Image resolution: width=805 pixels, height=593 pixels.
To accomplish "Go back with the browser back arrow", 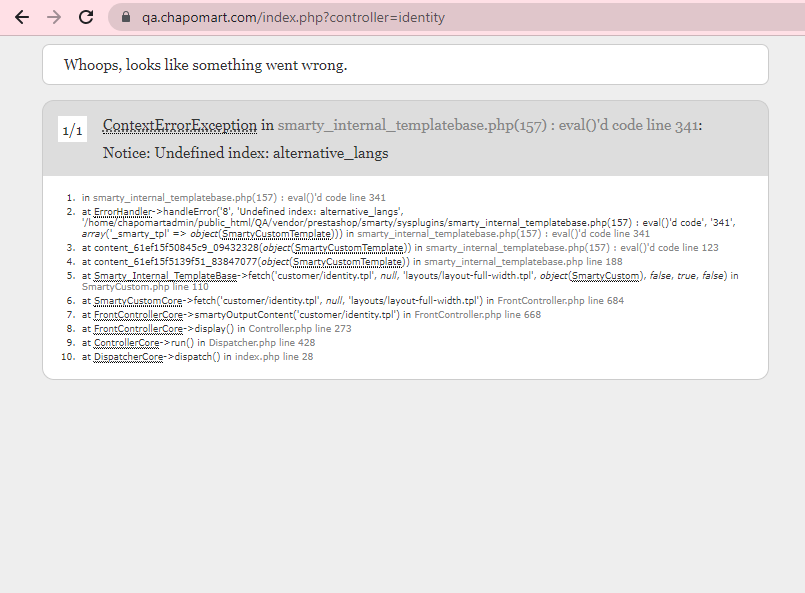I will 22,17.
